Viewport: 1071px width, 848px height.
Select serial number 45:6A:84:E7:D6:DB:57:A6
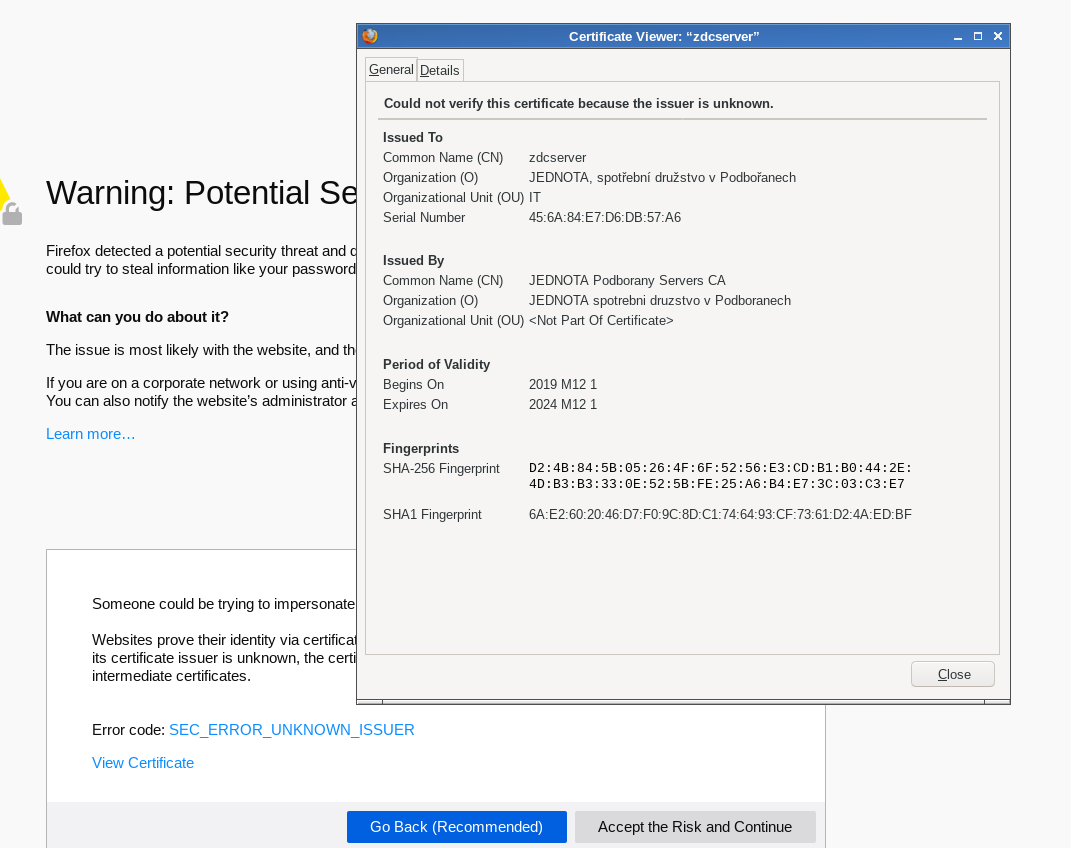604,217
